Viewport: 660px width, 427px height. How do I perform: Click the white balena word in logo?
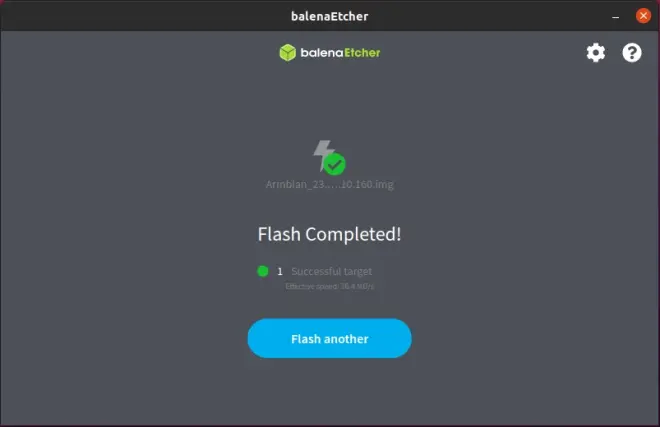pyautogui.click(x=322, y=53)
